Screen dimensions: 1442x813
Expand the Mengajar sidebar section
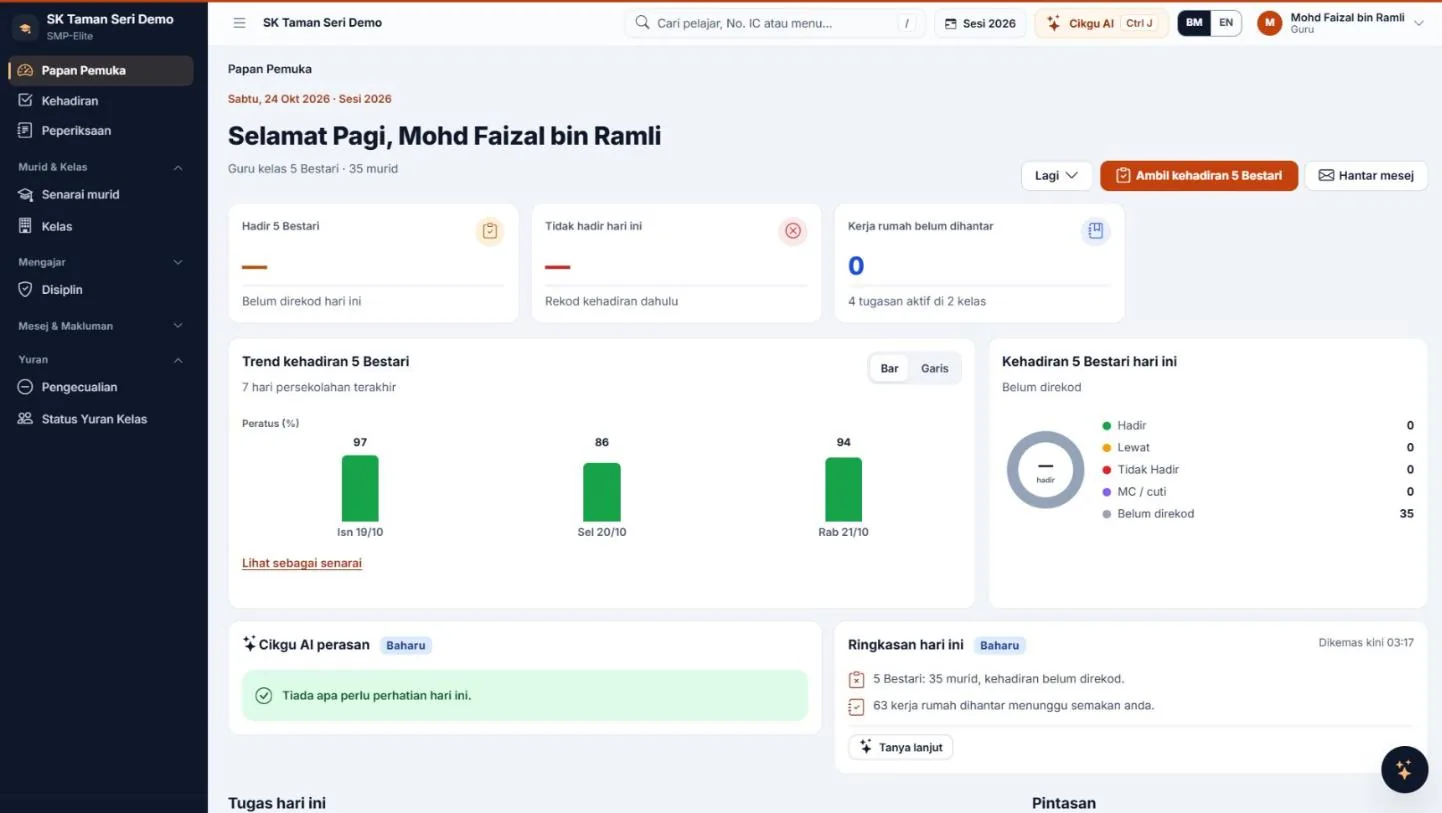pyautogui.click(x=100, y=262)
